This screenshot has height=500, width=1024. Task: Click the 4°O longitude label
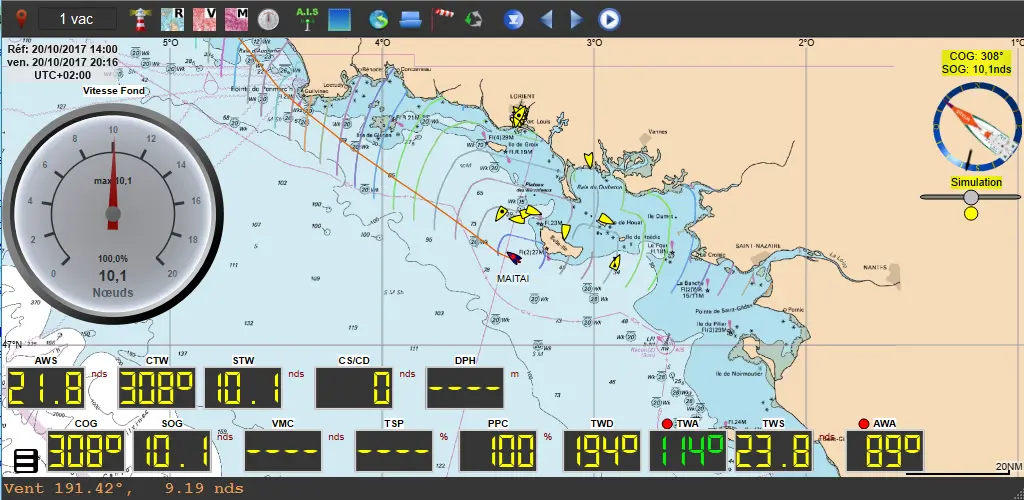382,43
